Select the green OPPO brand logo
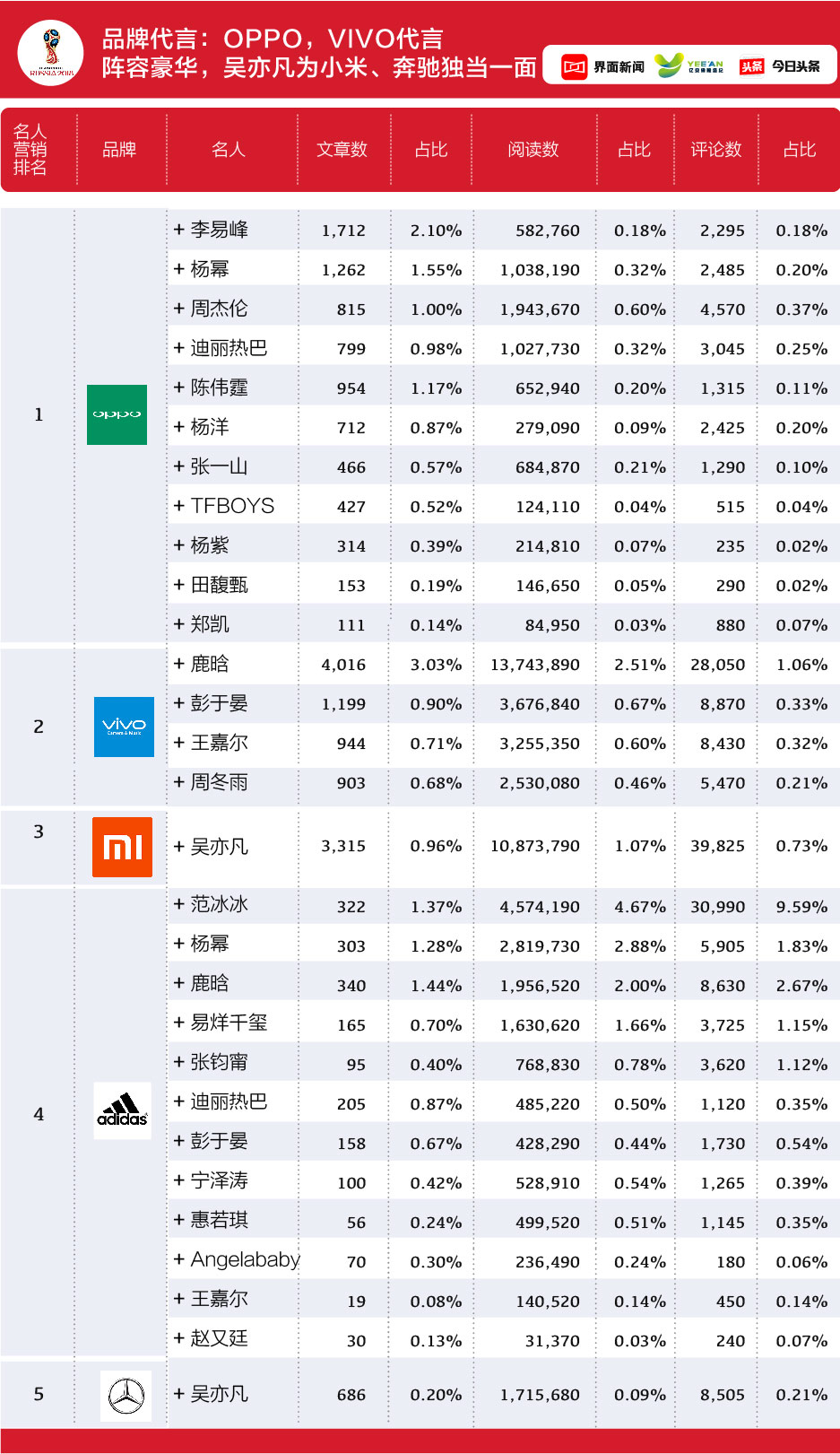Viewport: 840px width, 1454px height. coord(117,414)
